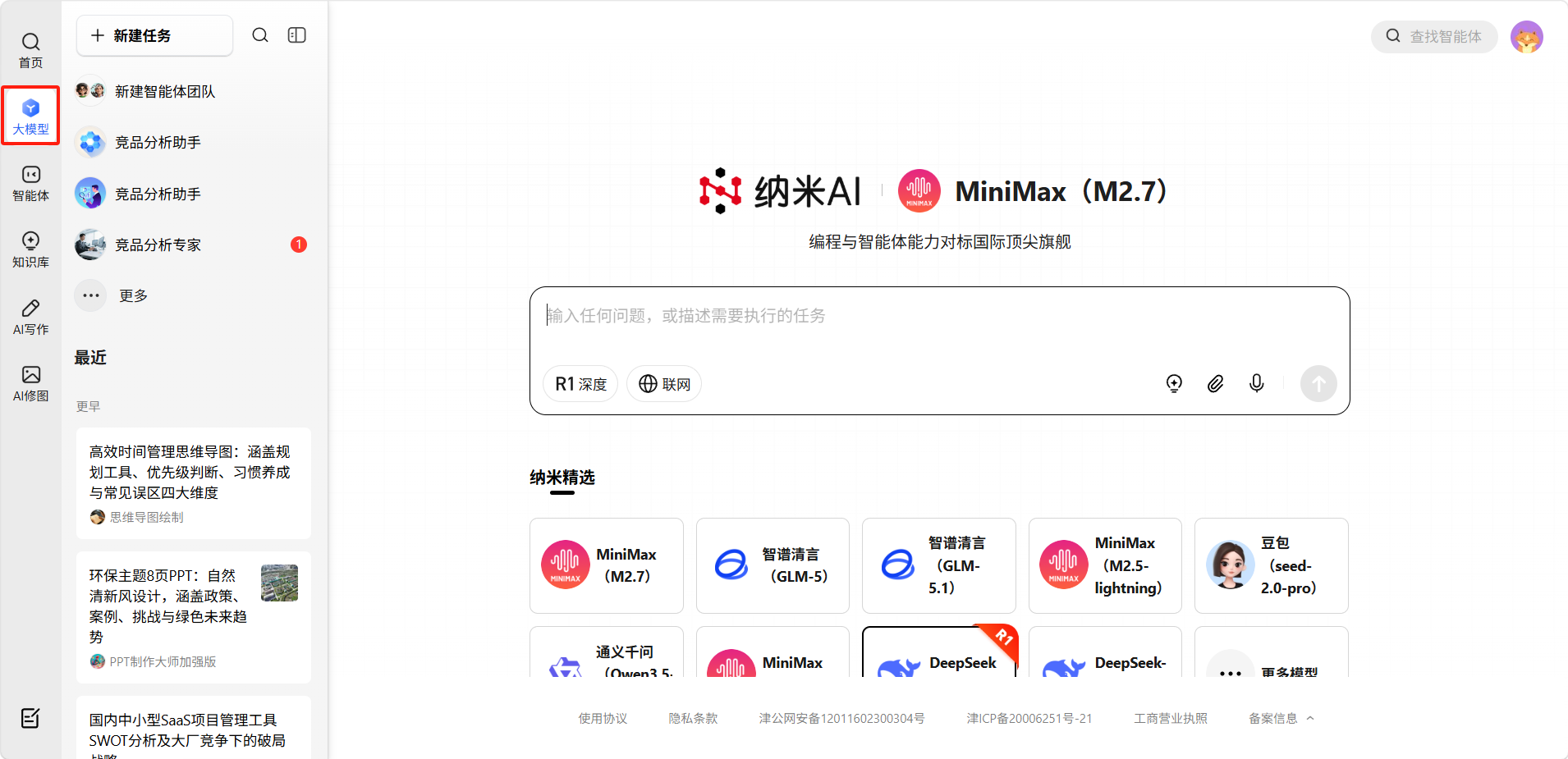
Task: Open the 使用协议 footer link
Action: (603, 718)
